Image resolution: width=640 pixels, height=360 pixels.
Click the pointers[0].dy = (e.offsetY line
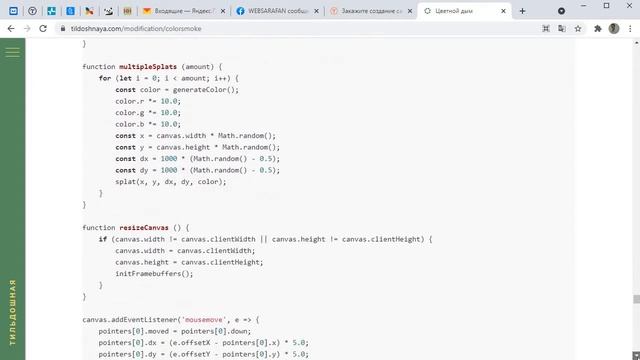point(204,354)
